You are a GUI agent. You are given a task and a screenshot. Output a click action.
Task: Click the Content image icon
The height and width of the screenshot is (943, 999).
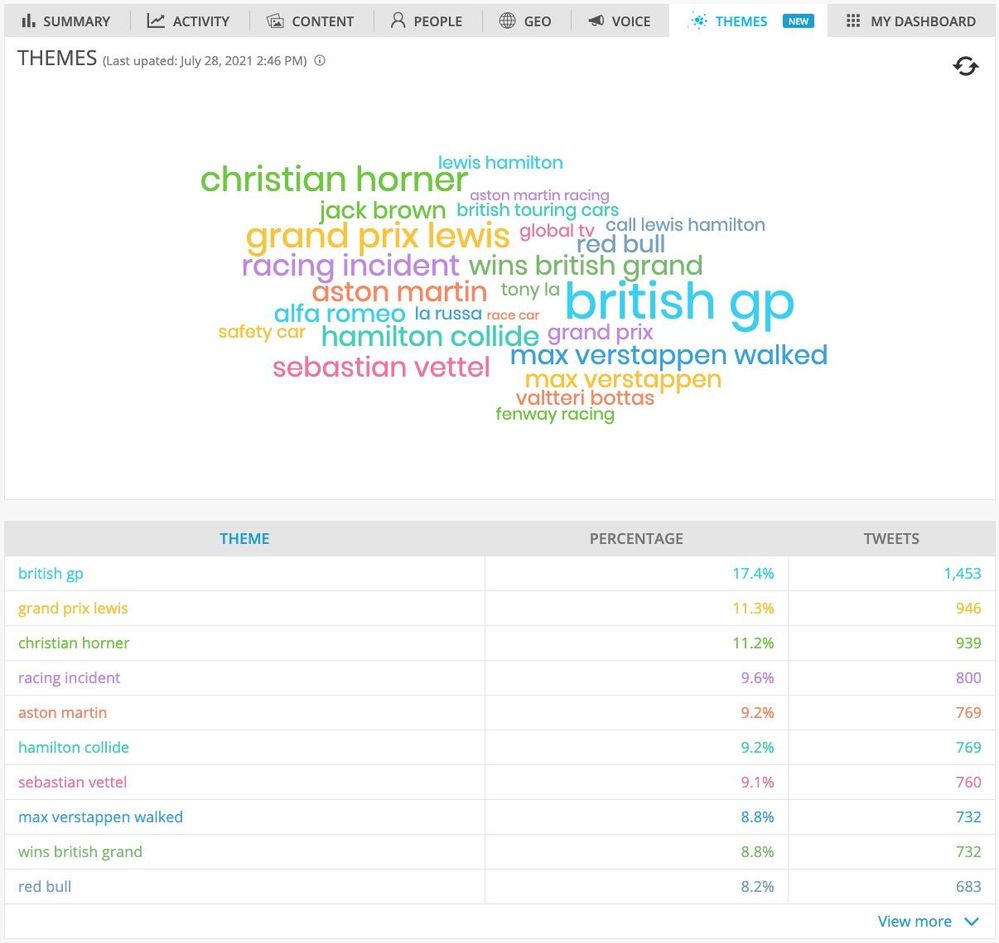pyautogui.click(x=275, y=21)
